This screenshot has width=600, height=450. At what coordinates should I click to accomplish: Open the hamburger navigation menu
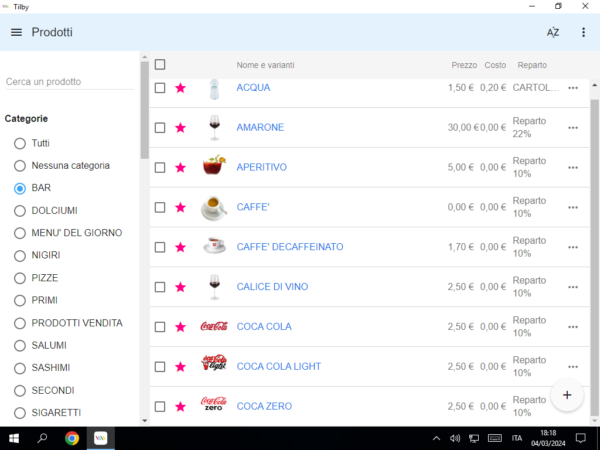pos(16,32)
